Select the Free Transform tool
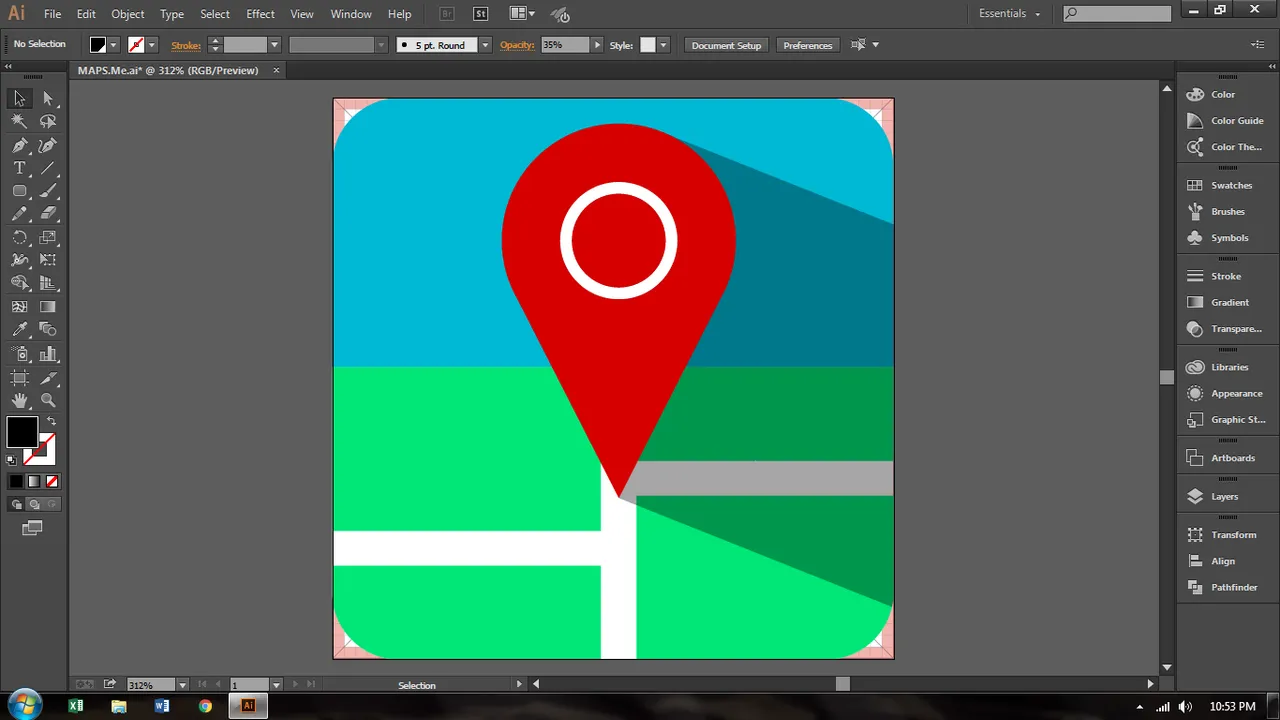Viewport: 1280px width, 720px height. point(48,260)
